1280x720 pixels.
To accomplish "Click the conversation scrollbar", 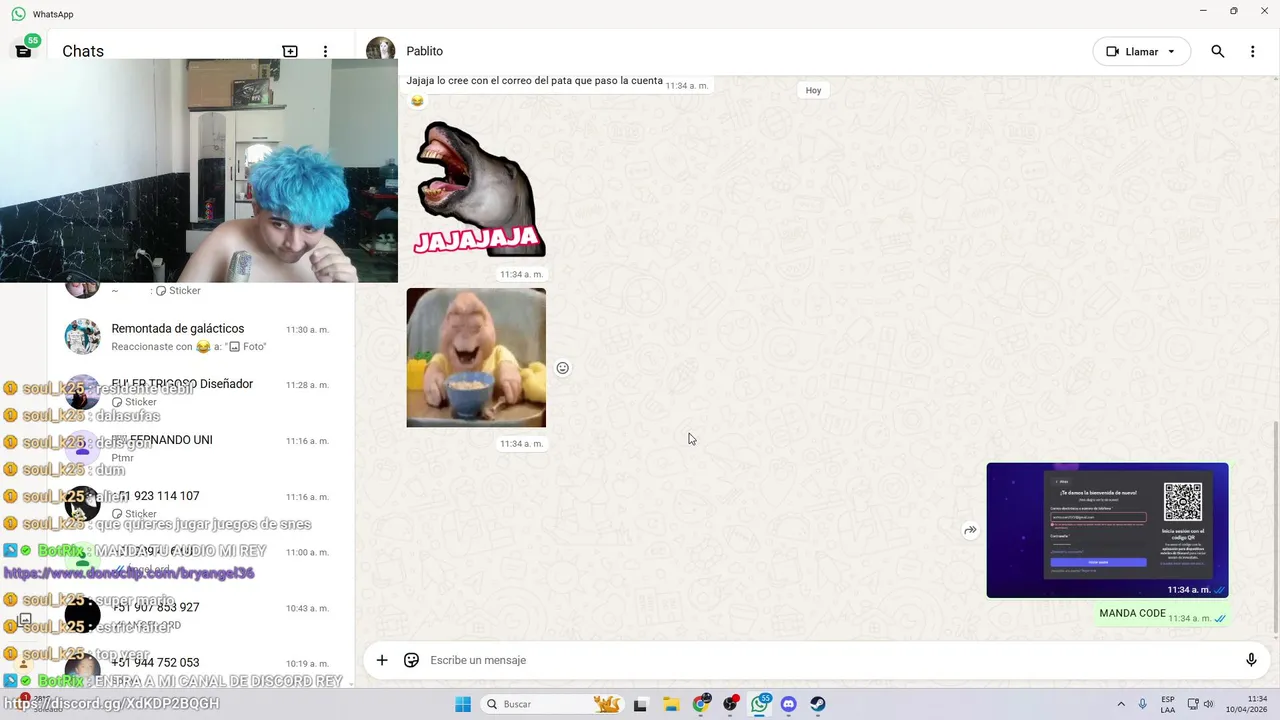I will pos(1275,527).
